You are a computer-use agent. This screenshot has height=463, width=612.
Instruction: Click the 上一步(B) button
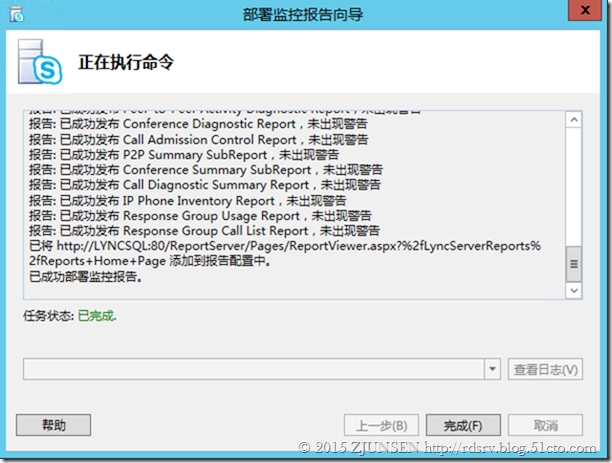click(381, 425)
